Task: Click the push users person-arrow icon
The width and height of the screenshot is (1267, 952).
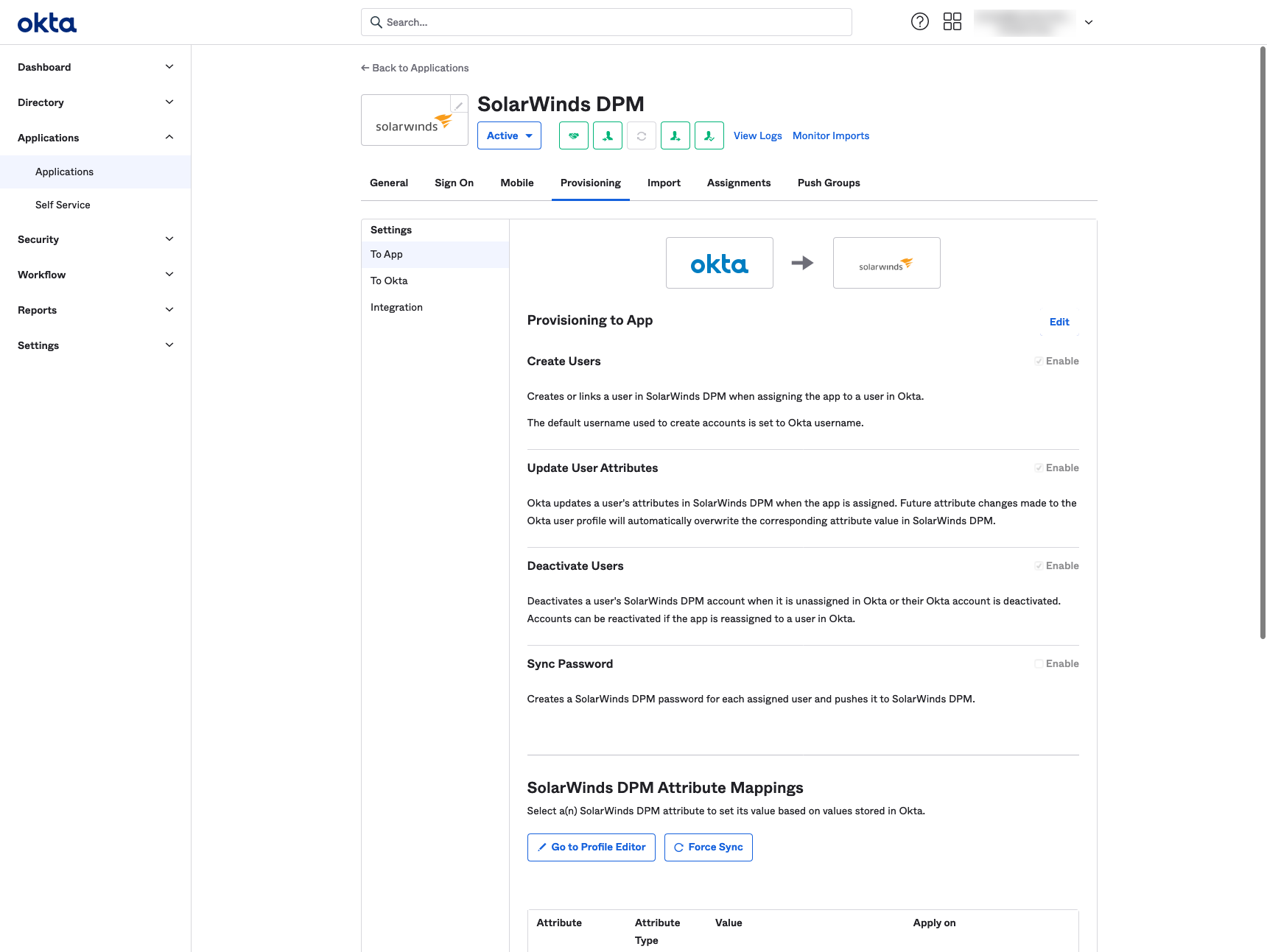Action: point(675,135)
